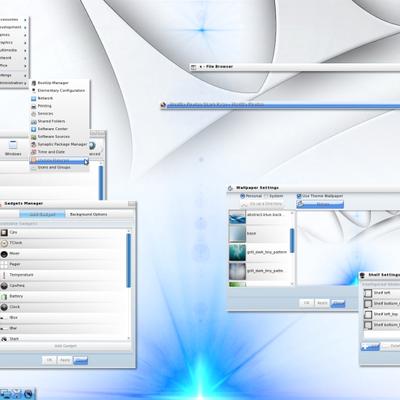Expand the Accessories submenu arrow
This screenshot has width=400, height=400.
coord(25,20)
